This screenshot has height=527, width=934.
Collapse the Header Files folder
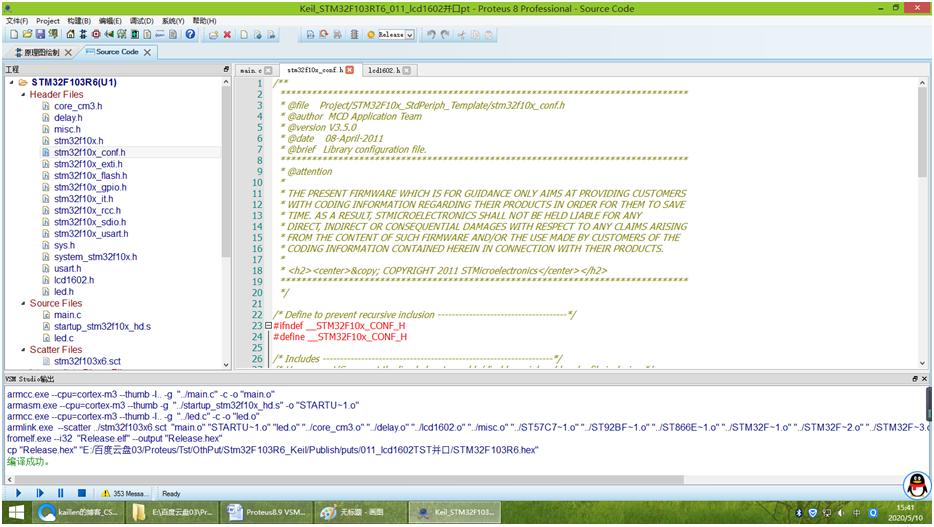(x=23, y=94)
